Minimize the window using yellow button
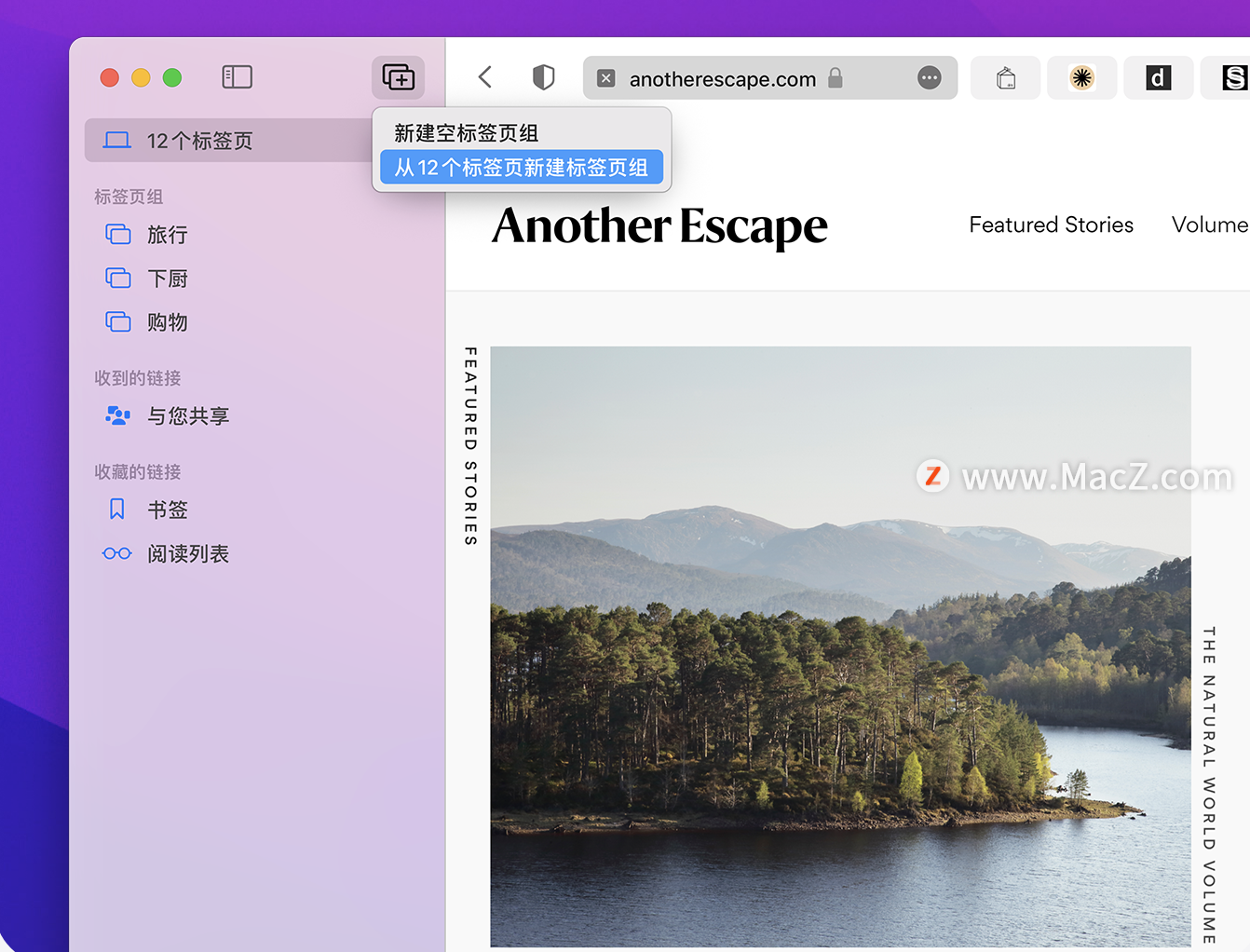 [141, 77]
